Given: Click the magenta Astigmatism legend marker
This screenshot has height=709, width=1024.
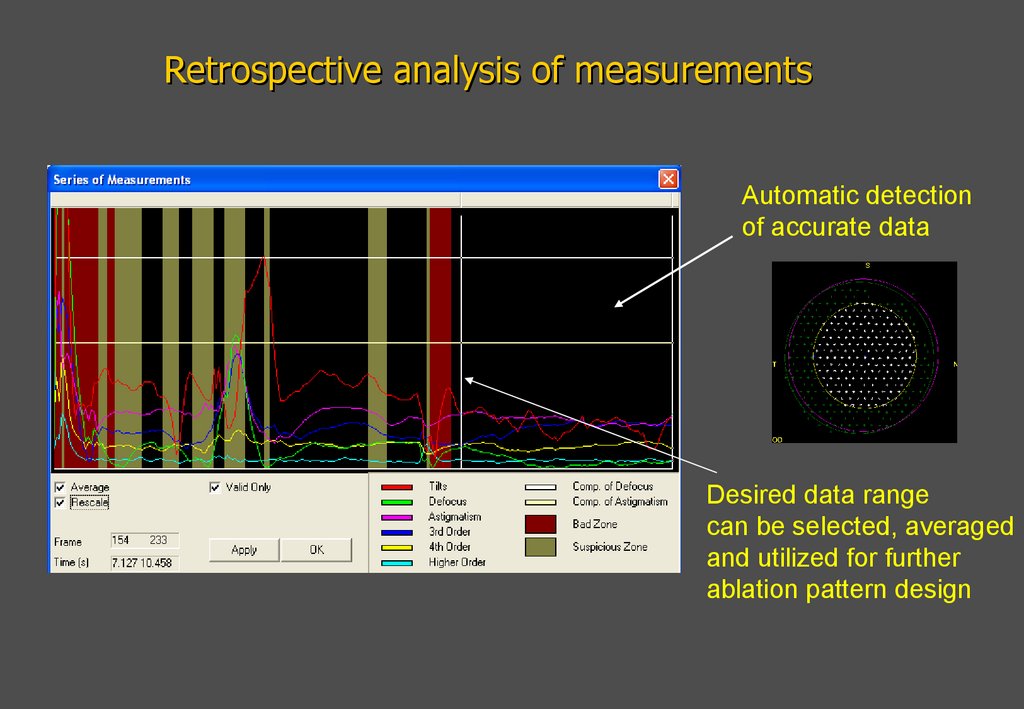Looking at the screenshot, I should click(396, 517).
